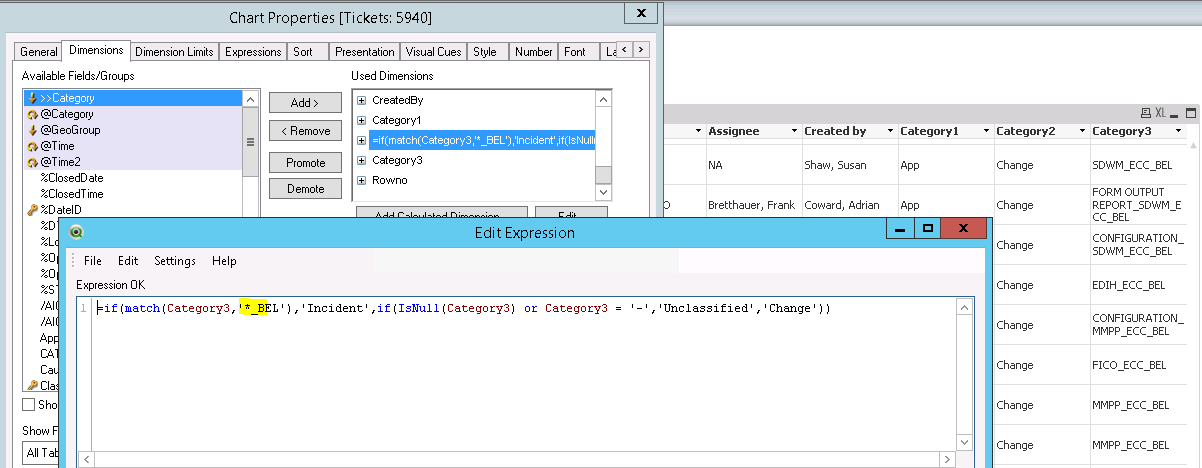
Task: Send table to Excel via XL icon
Action: [1160, 113]
